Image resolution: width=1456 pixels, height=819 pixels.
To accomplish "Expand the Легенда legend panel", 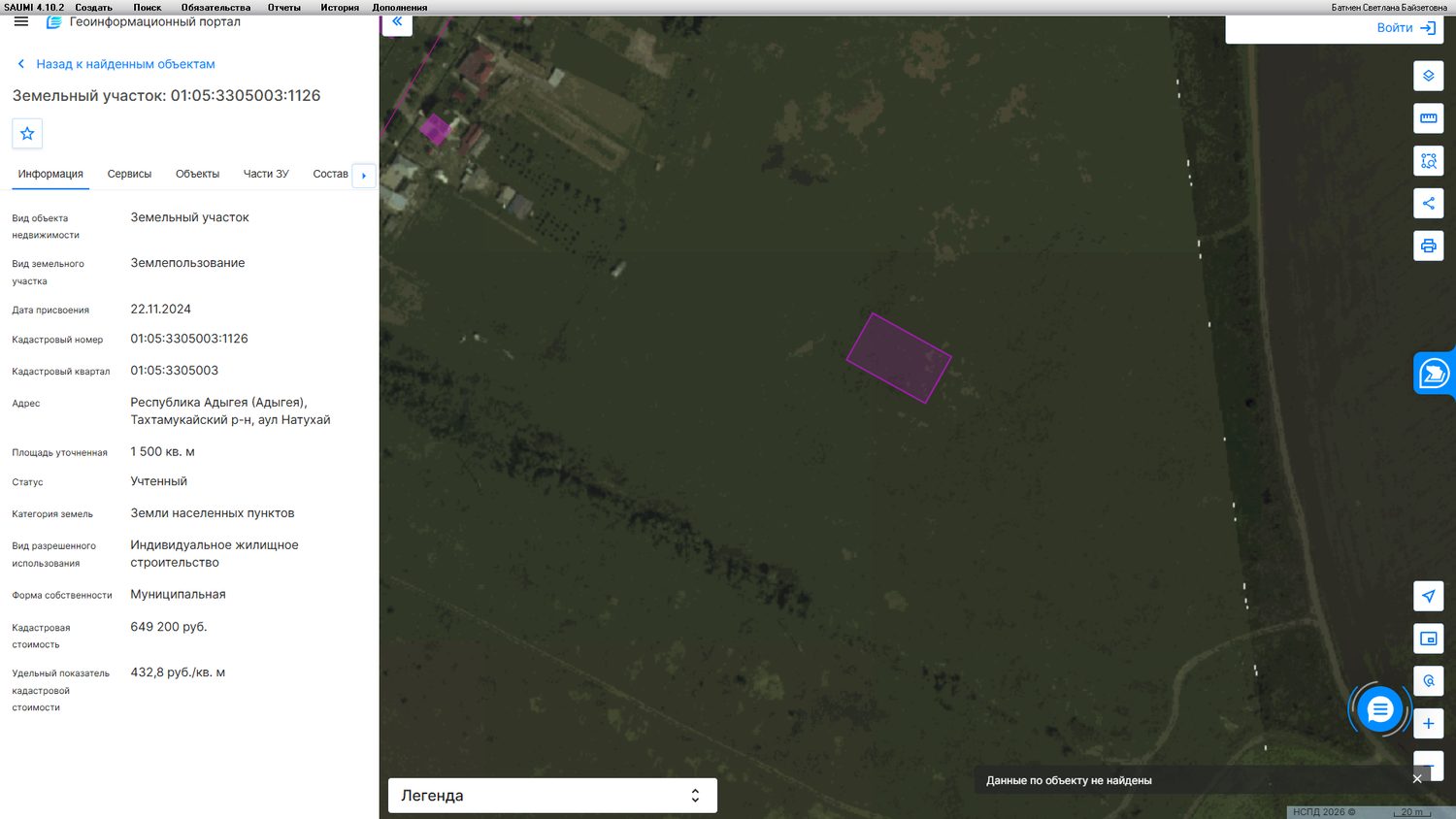I will [x=552, y=796].
